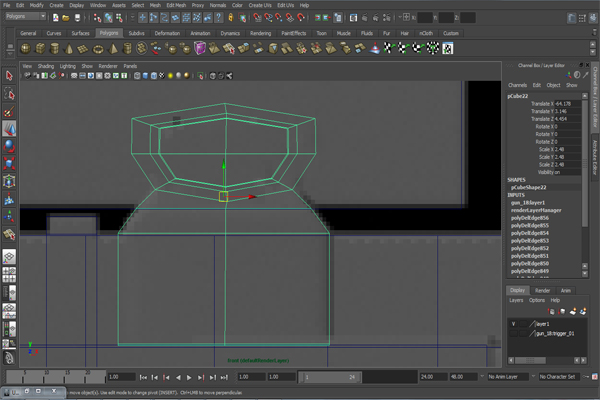The height and width of the screenshot is (400, 600).
Task: Select the polyDelEdge856 input node
Action: tap(530, 218)
